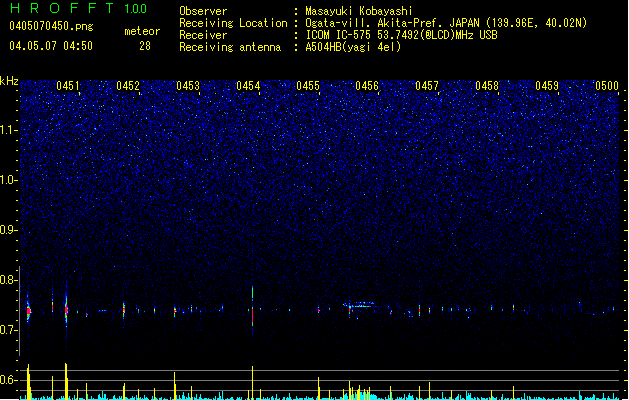The height and width of the screenshot is (400, 629).
Task: Click the 0456 time marker
Action: 367,86
